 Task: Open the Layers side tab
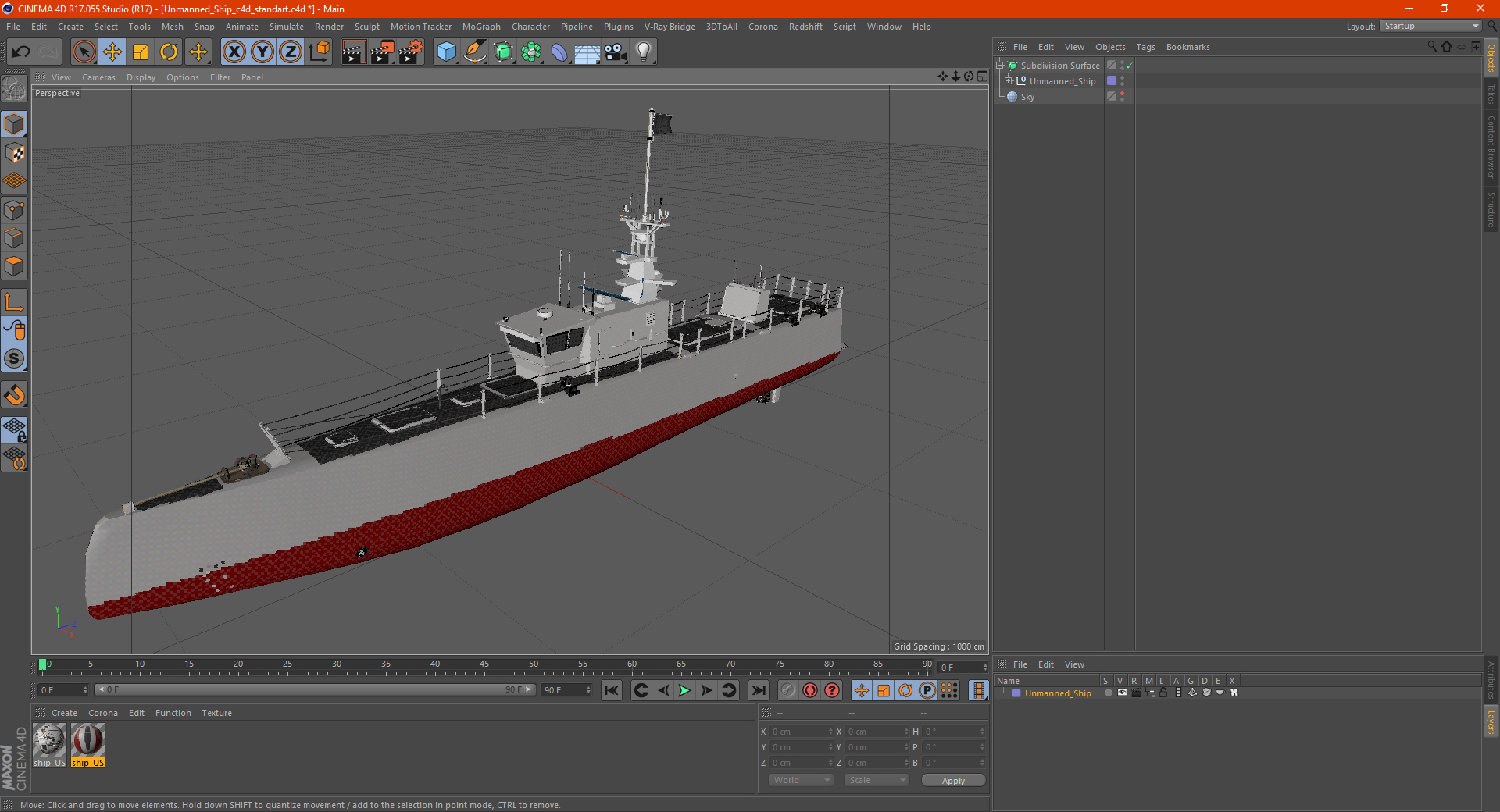[1491, 721]
